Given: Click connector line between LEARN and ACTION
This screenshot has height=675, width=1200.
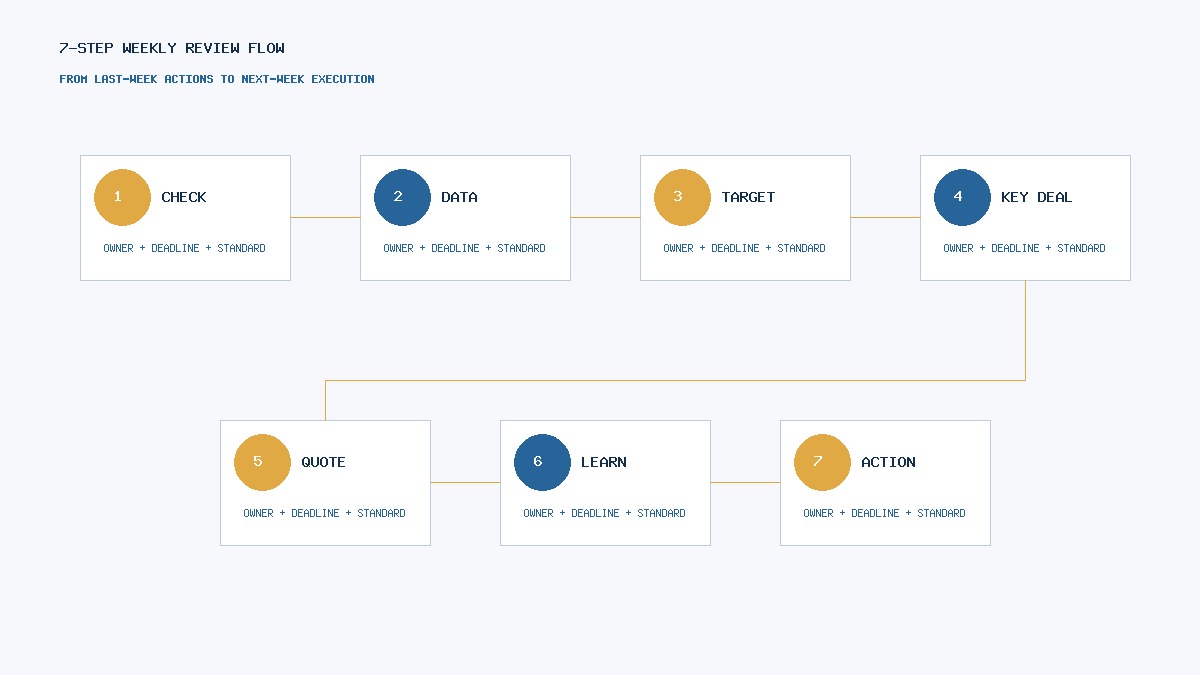Looking at the screenshot, I should (x=745, y=482).
